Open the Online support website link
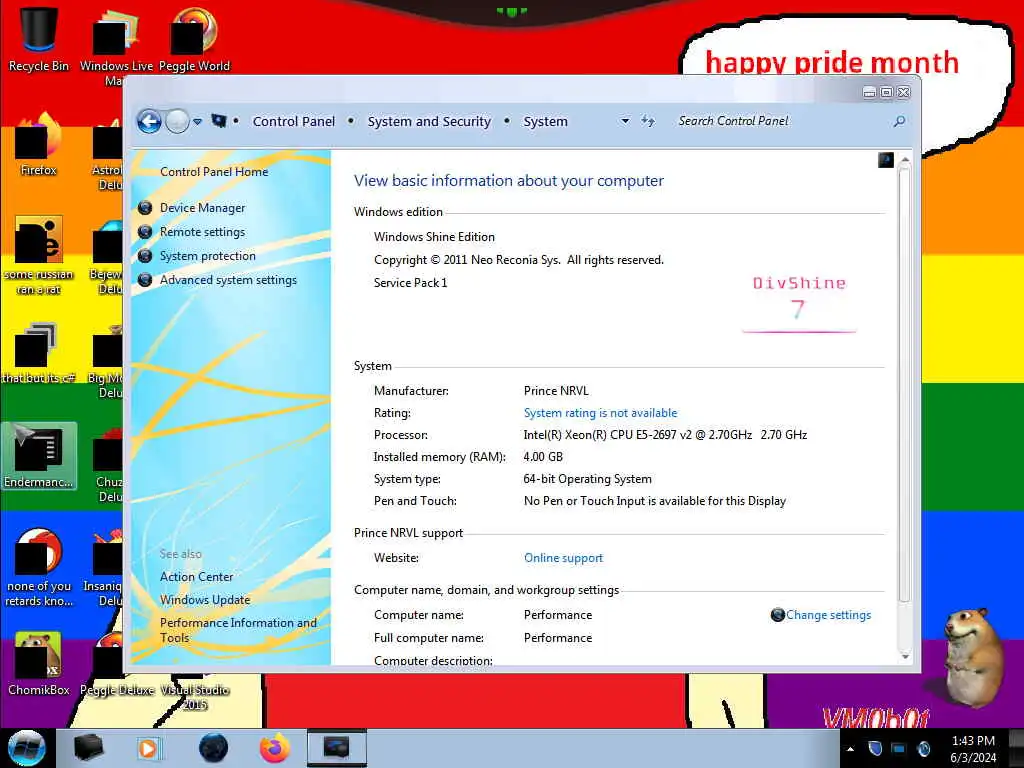Image resolution: width=1024 pixels, height=768 pixels. pos(563,558)
